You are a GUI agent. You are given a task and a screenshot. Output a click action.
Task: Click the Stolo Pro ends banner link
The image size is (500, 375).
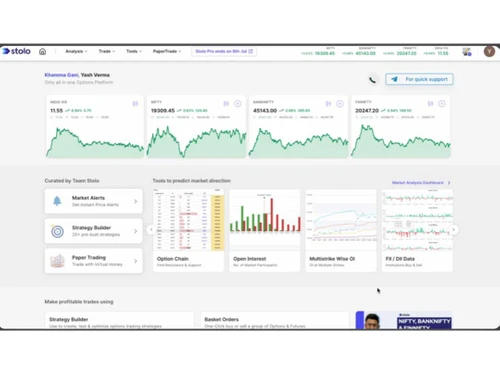[x=224, y=51]
